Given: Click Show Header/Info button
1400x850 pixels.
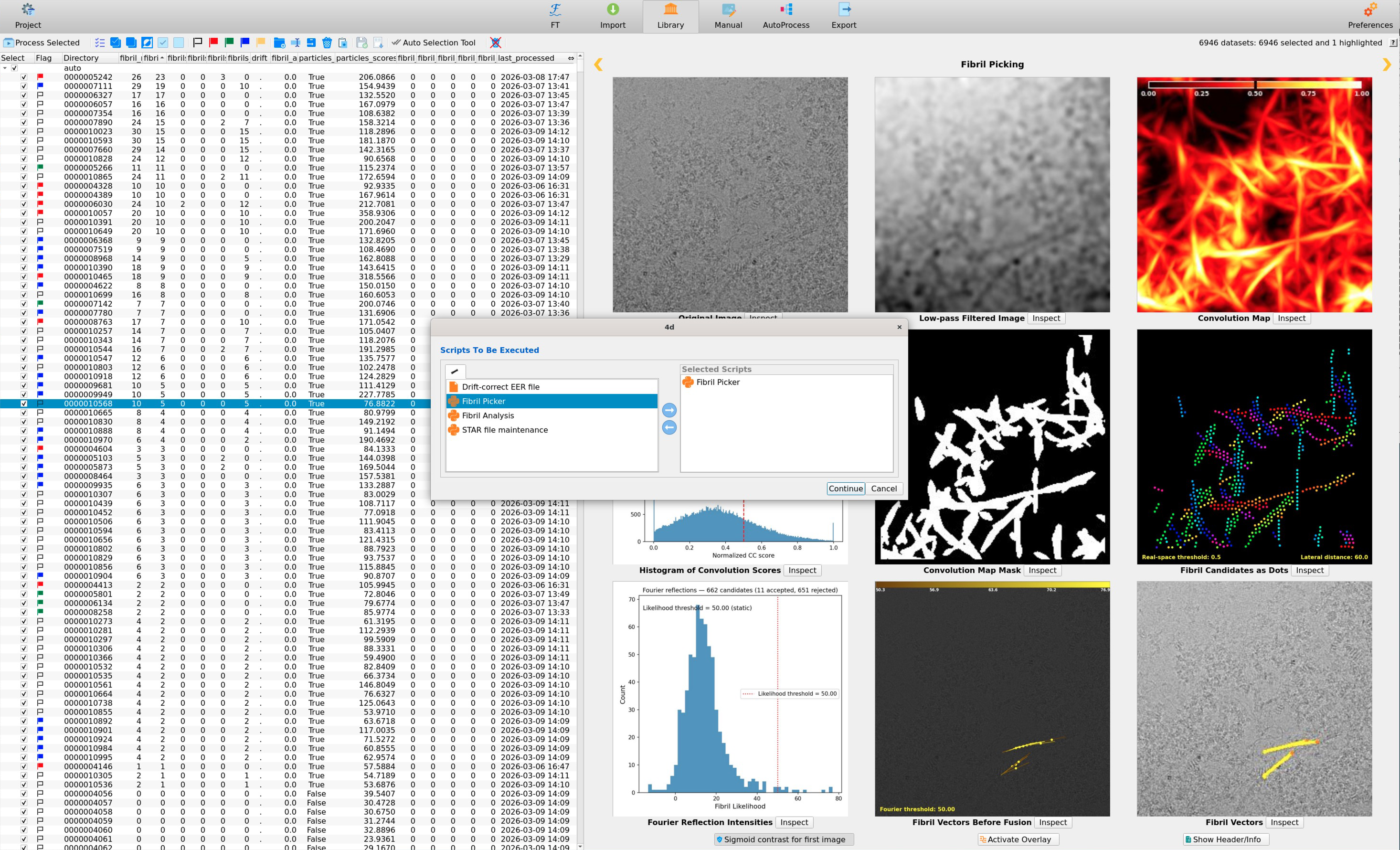Looking at the screenshot, I should point(1226,839).
